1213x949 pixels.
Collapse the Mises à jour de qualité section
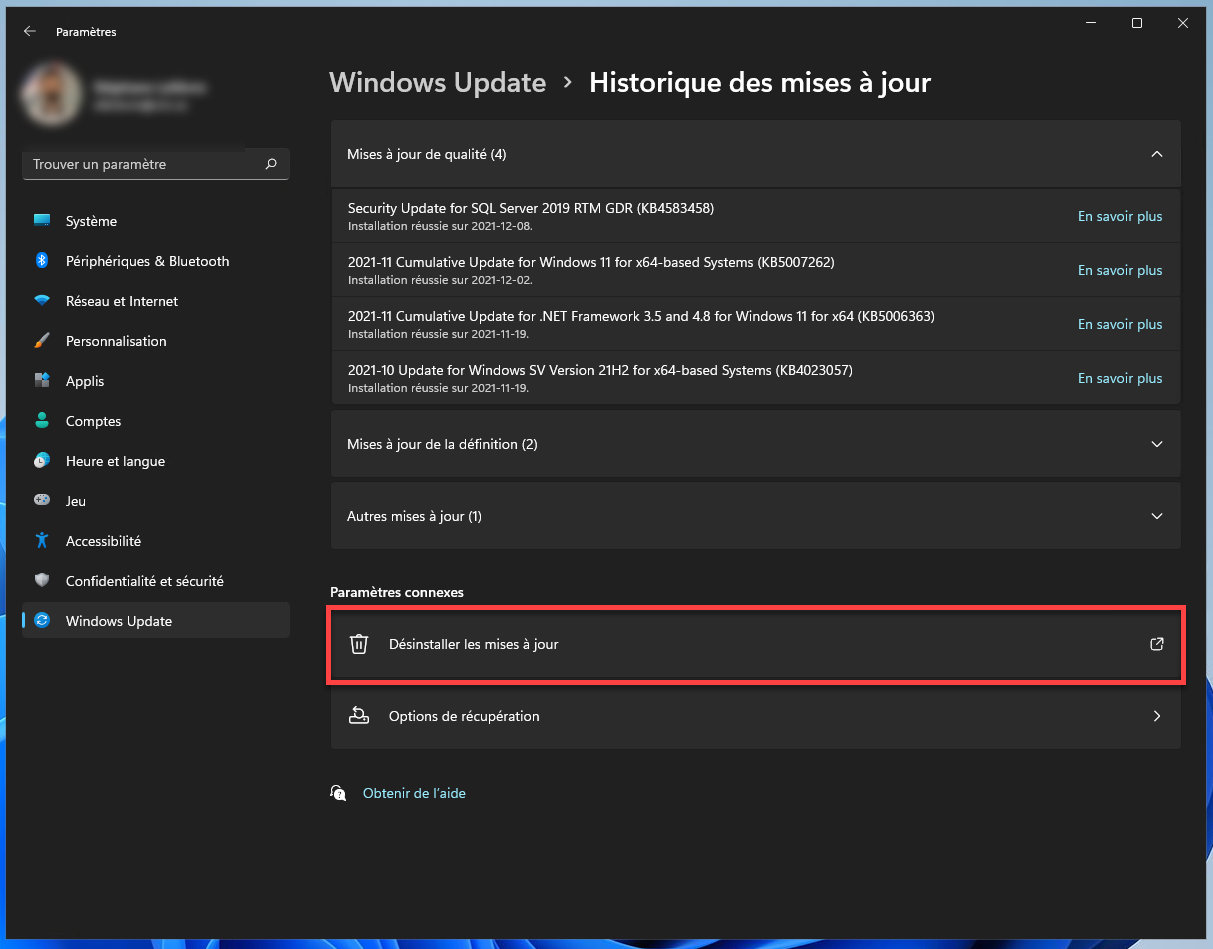[1157, 154]
